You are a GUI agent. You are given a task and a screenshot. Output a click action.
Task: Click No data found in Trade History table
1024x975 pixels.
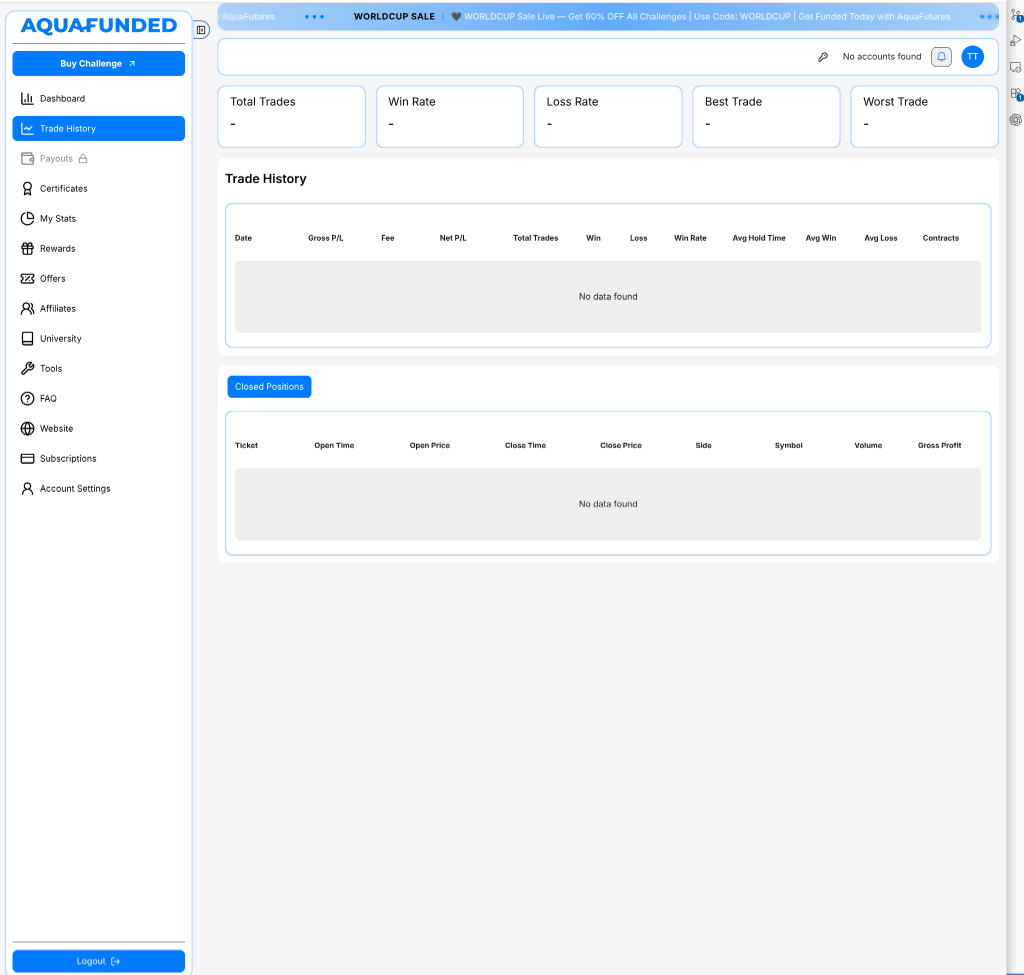coord(608,297)
